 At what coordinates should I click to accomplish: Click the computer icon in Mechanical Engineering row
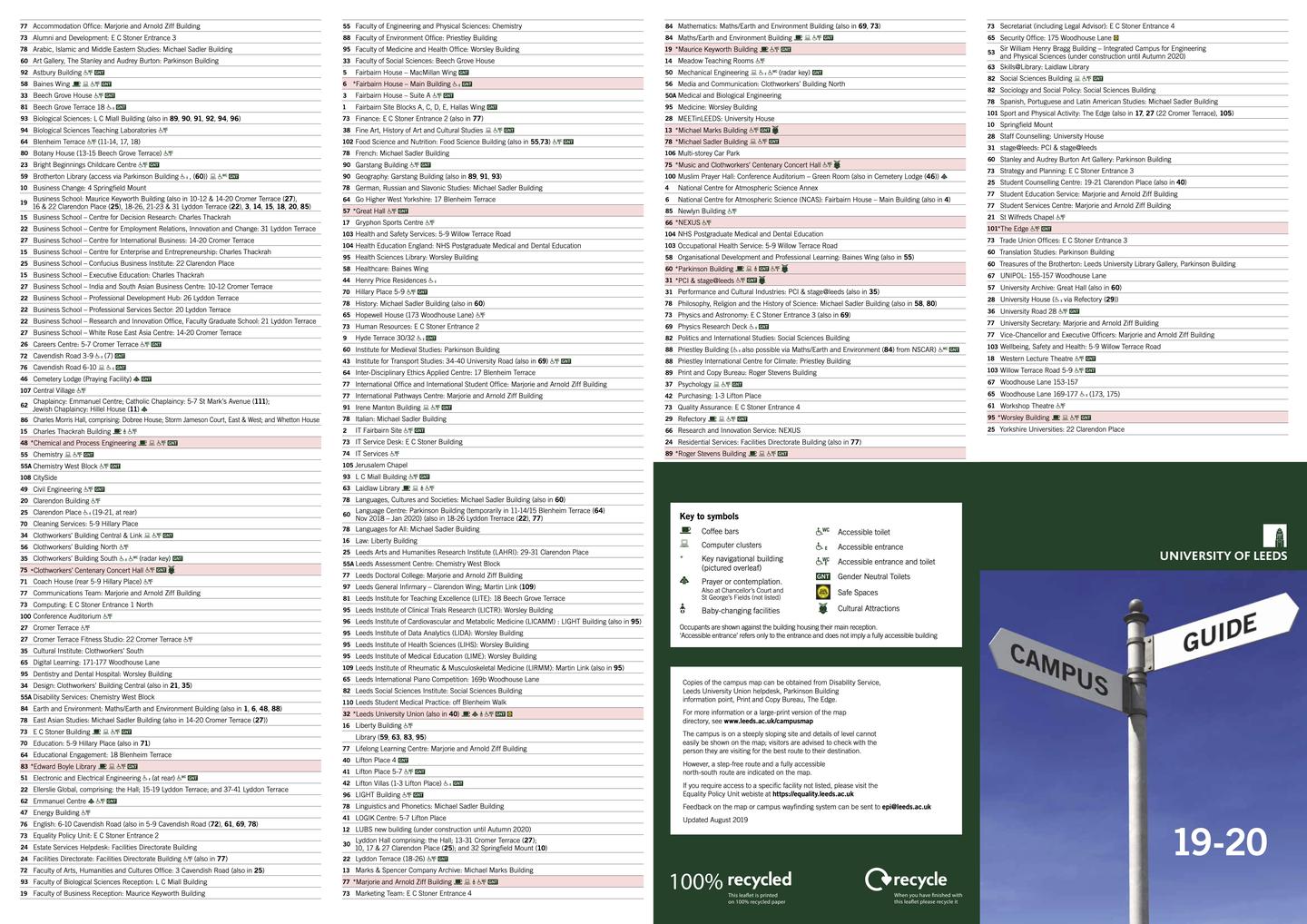[754, 73]
